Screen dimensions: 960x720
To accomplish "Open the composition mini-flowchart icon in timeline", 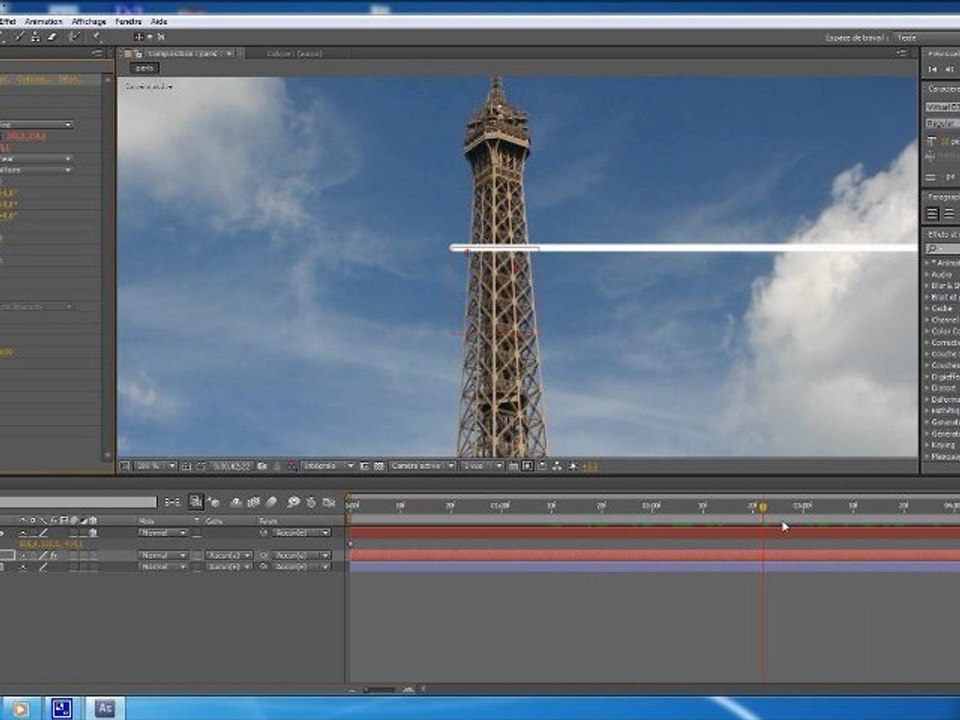I will click(x=172, y=502).
